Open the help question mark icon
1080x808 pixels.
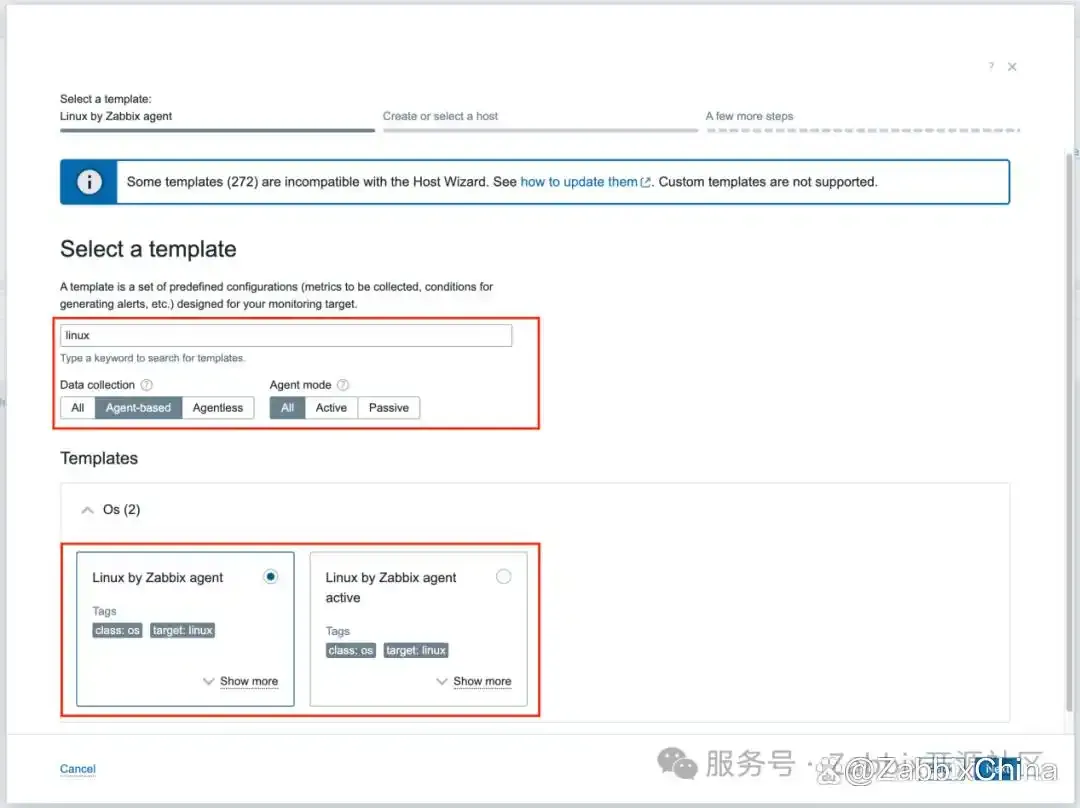[x=991, y=66]
